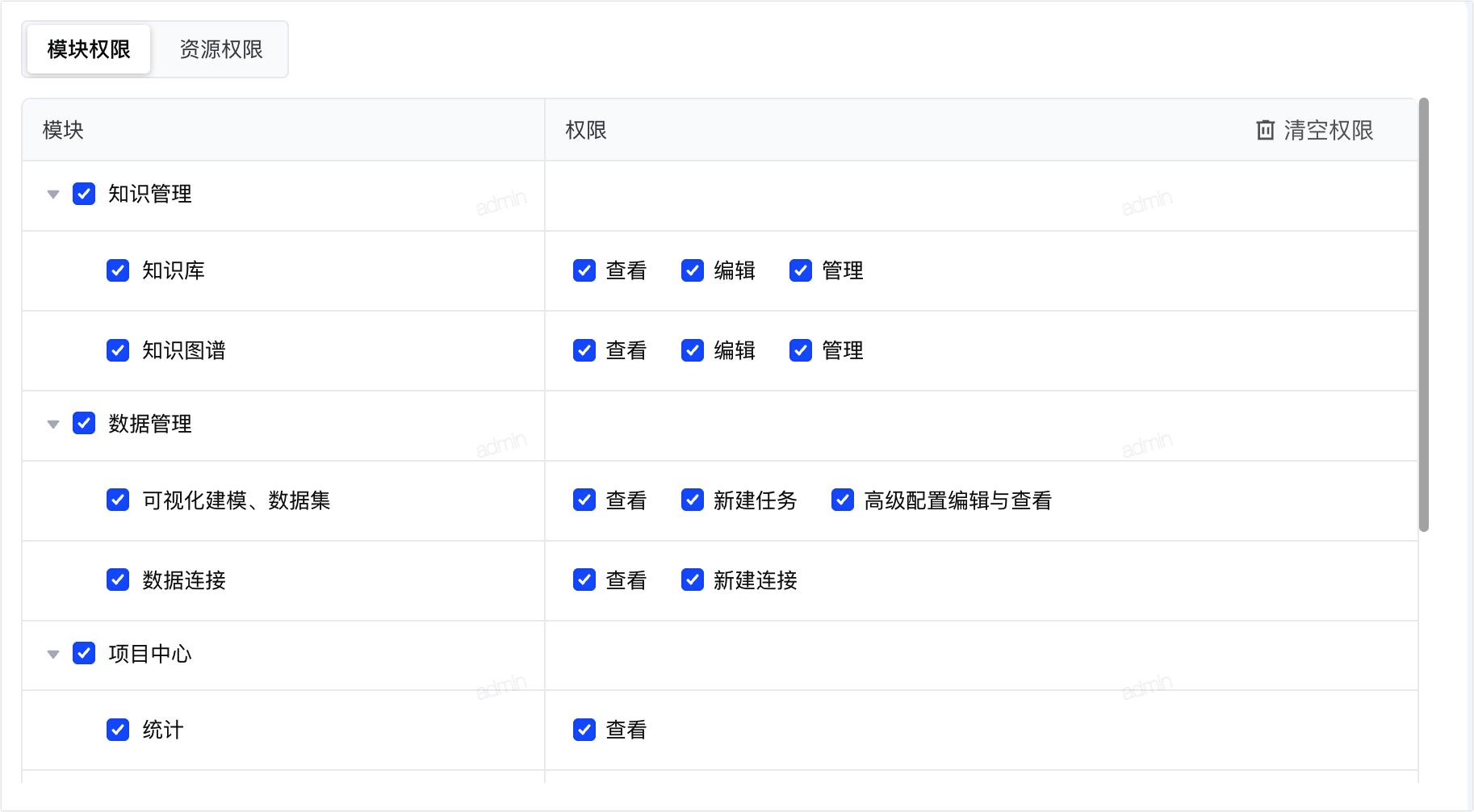
Task: Collapse the 数据管理 module group
Action: pyautogui.click(x=53, y=425)
